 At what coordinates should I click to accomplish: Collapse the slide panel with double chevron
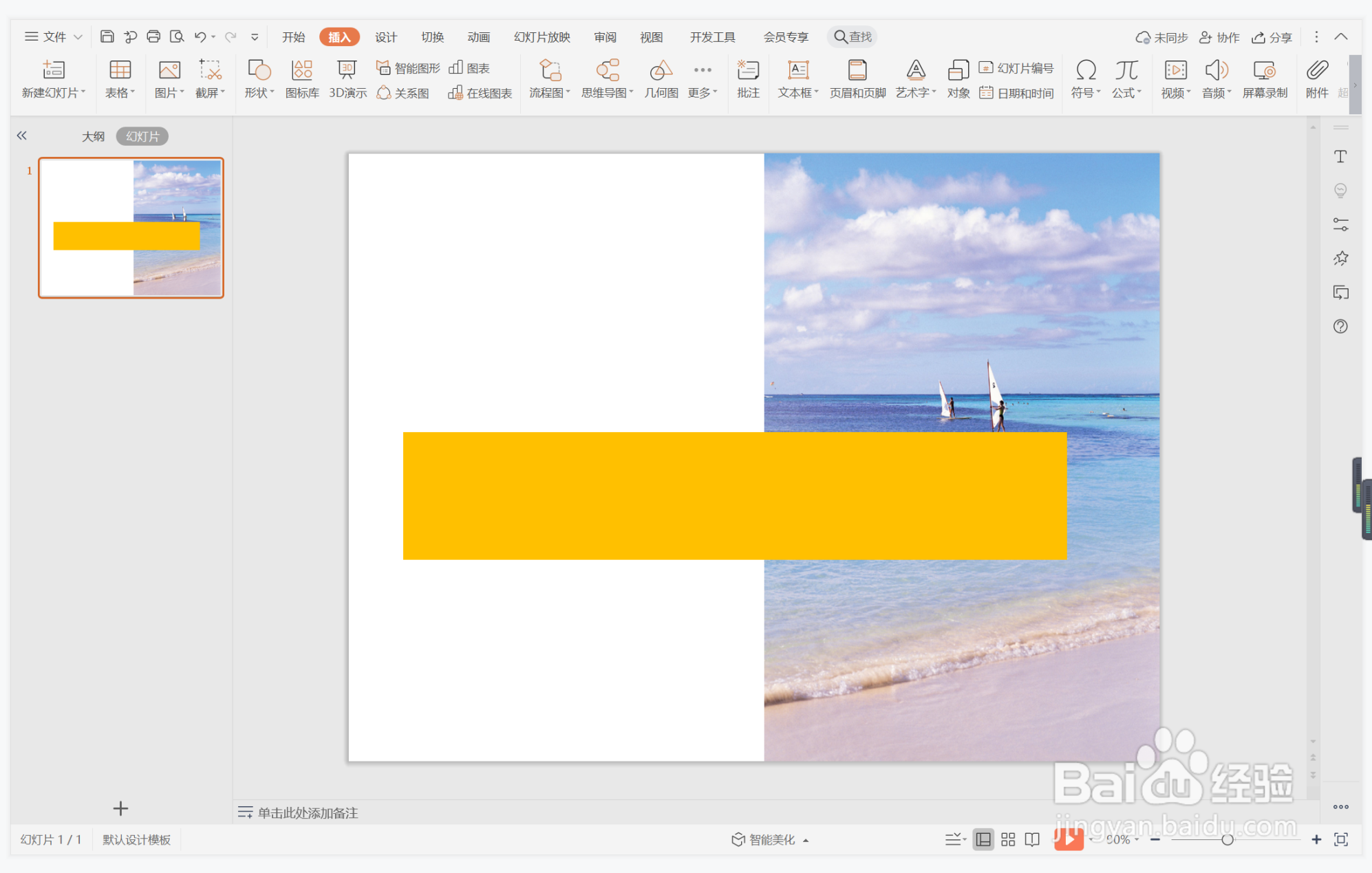[22, 136]
